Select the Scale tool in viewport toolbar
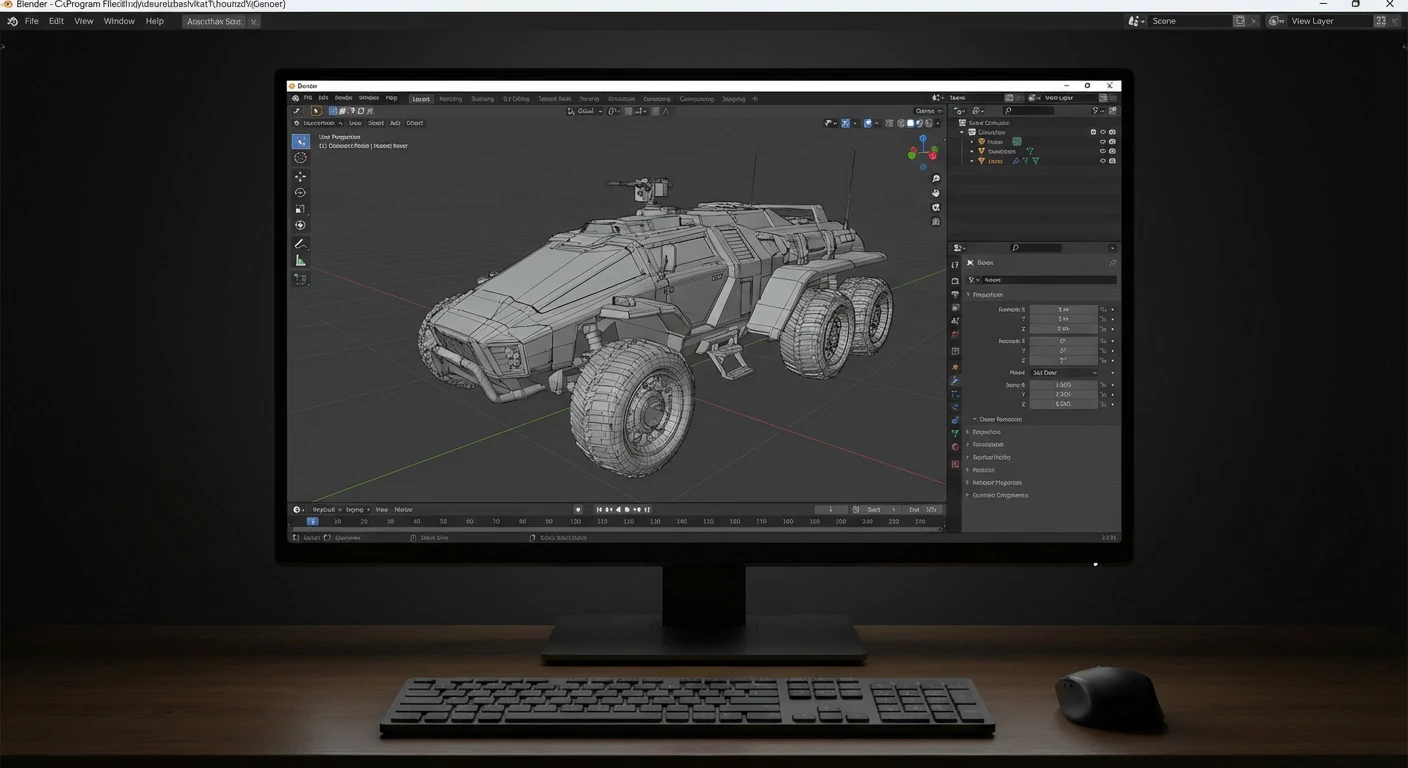1408x768 pixels. pos(300,209)
